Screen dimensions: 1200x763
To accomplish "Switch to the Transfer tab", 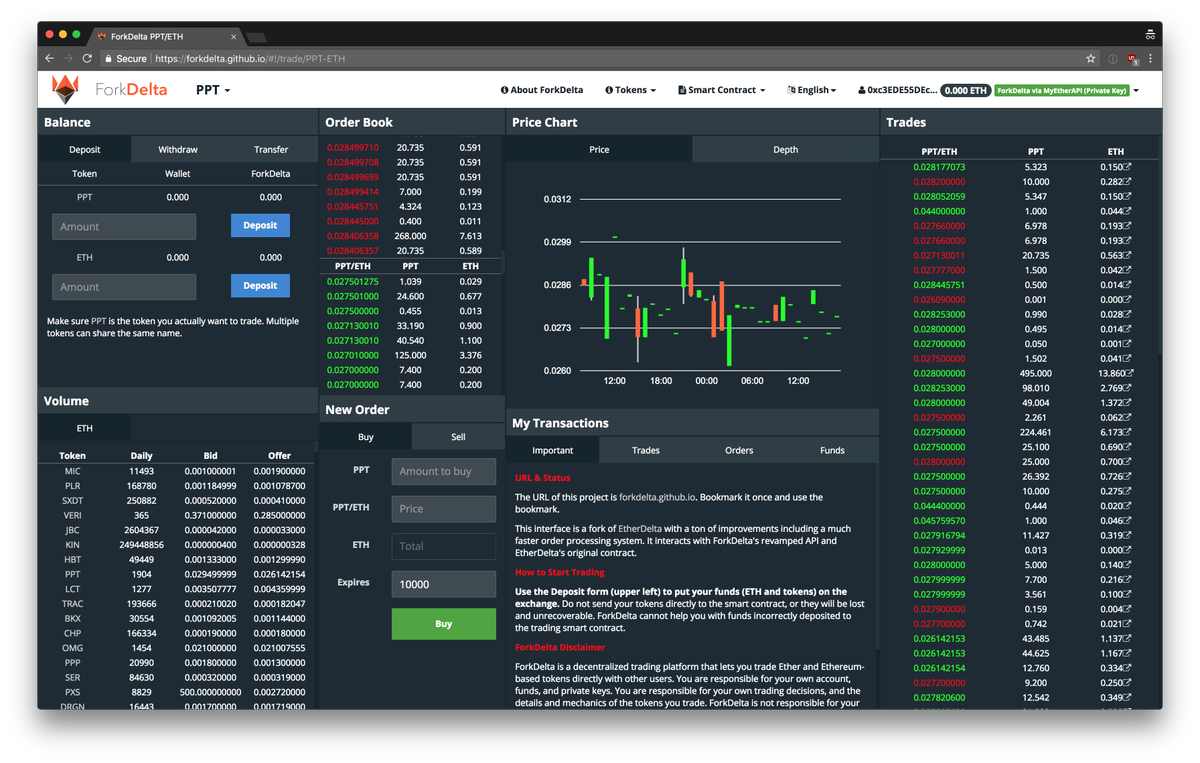I will pos(271,149).
